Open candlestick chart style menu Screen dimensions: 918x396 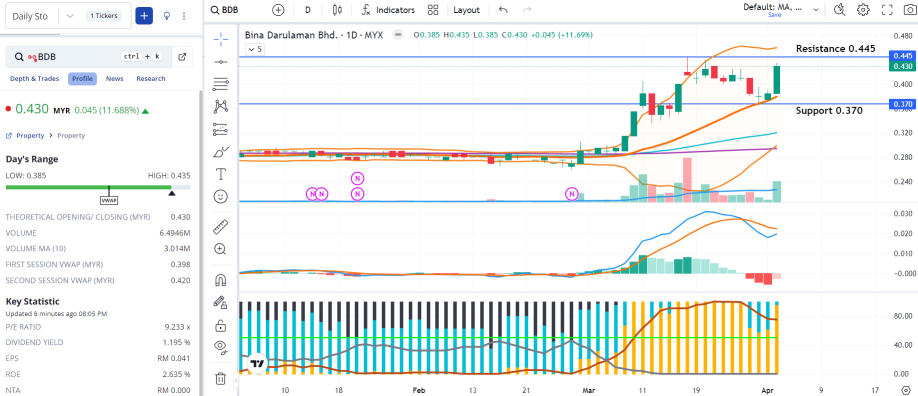pyautogui.click(x=336, y=10)
